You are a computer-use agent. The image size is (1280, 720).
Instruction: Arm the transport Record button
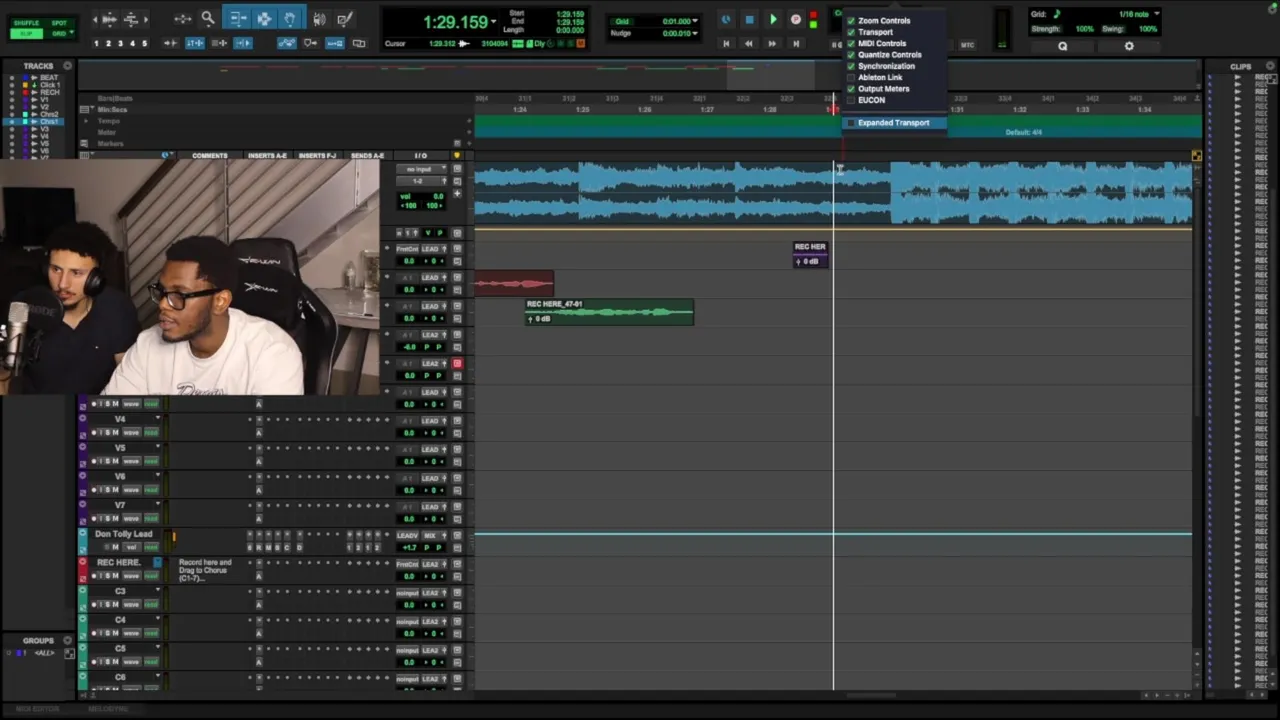coord(796,19)
